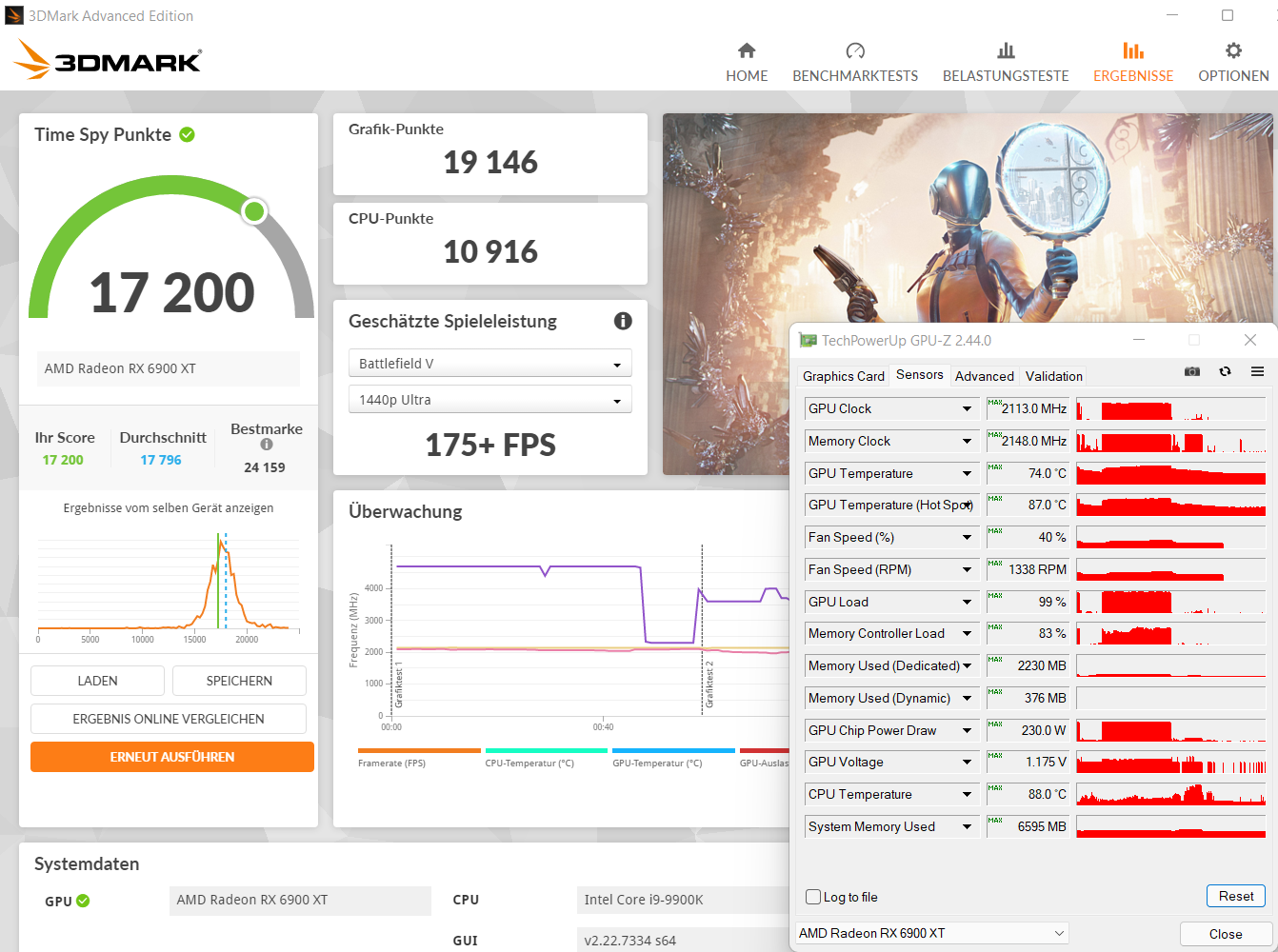Click the GPU-Z title bar app icon

808,340
